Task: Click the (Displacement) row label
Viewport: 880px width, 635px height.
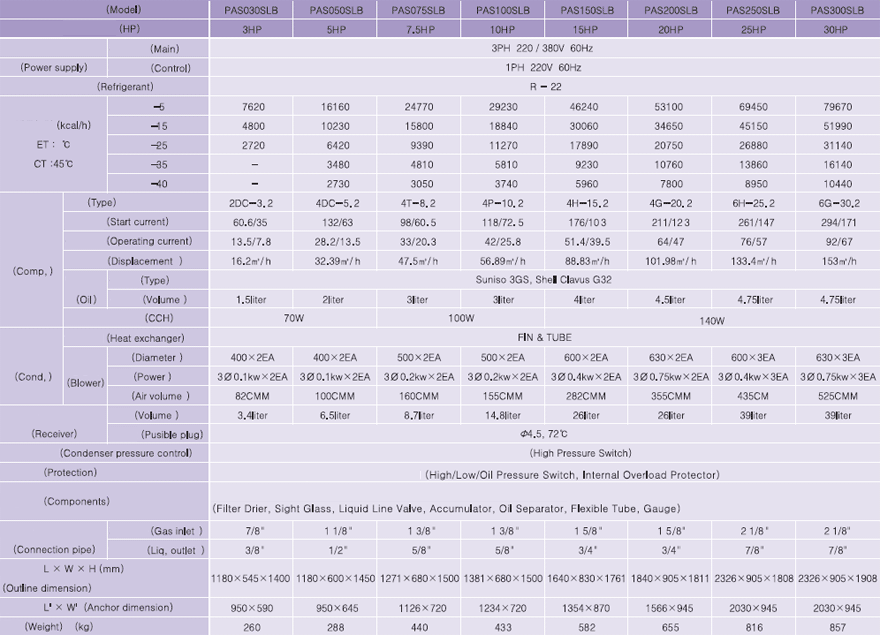Action: tap(145, 261)
